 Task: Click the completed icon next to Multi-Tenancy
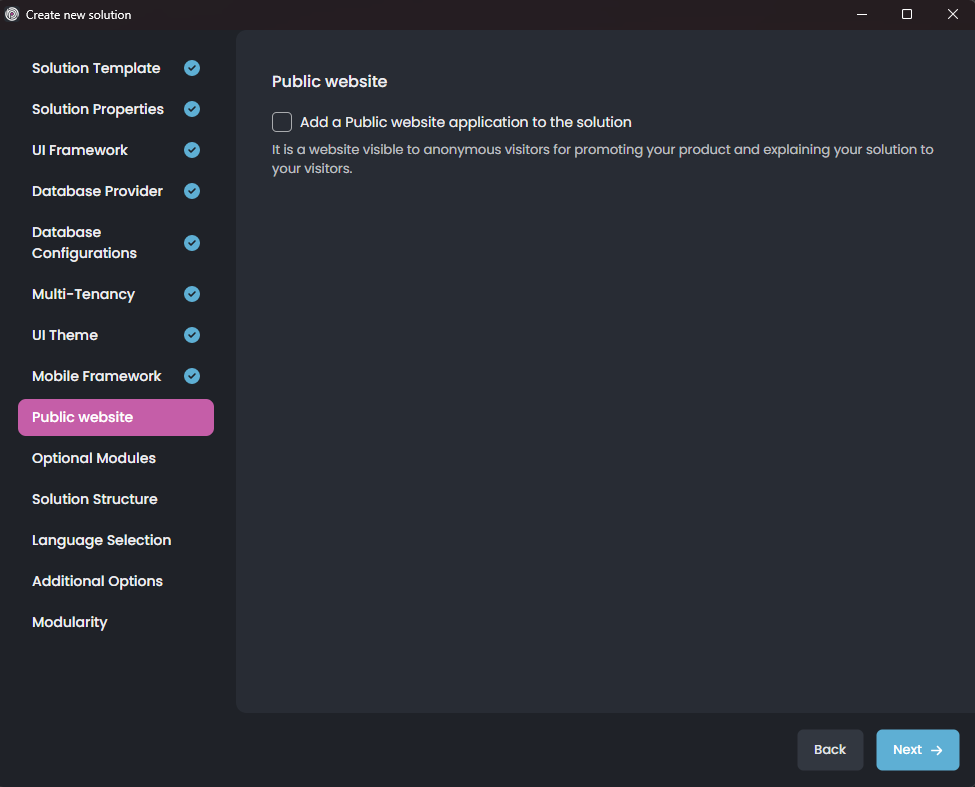(191, 294)
